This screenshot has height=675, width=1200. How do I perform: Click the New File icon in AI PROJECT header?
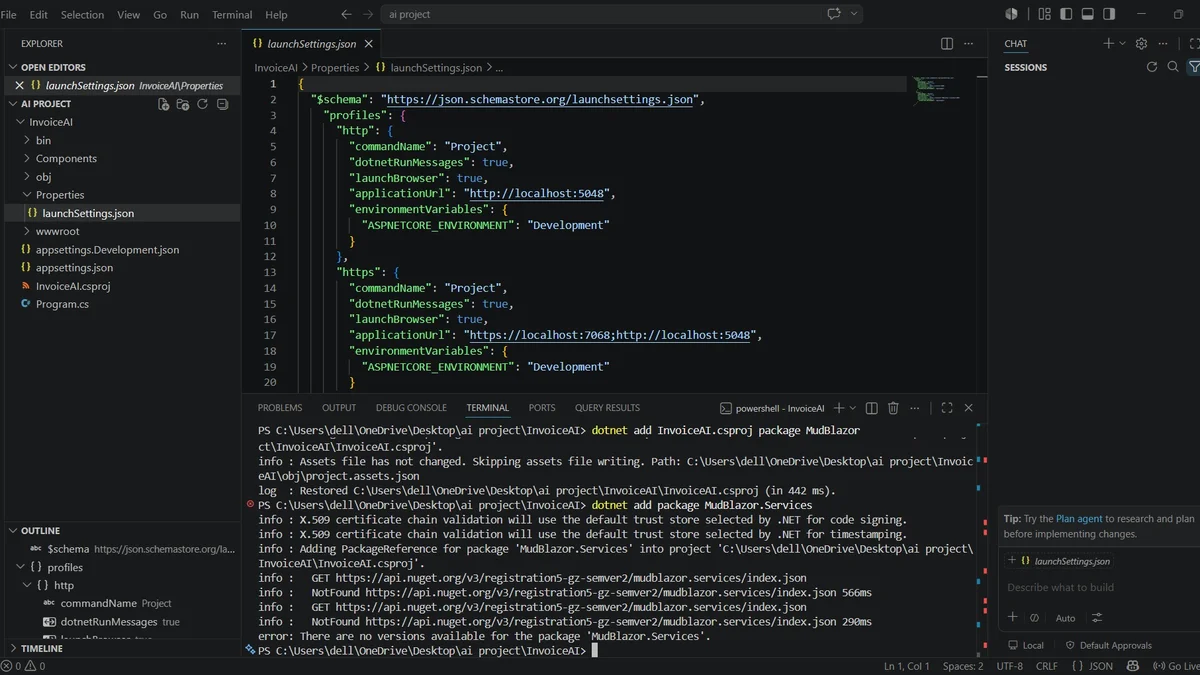(x=163, y=104)
